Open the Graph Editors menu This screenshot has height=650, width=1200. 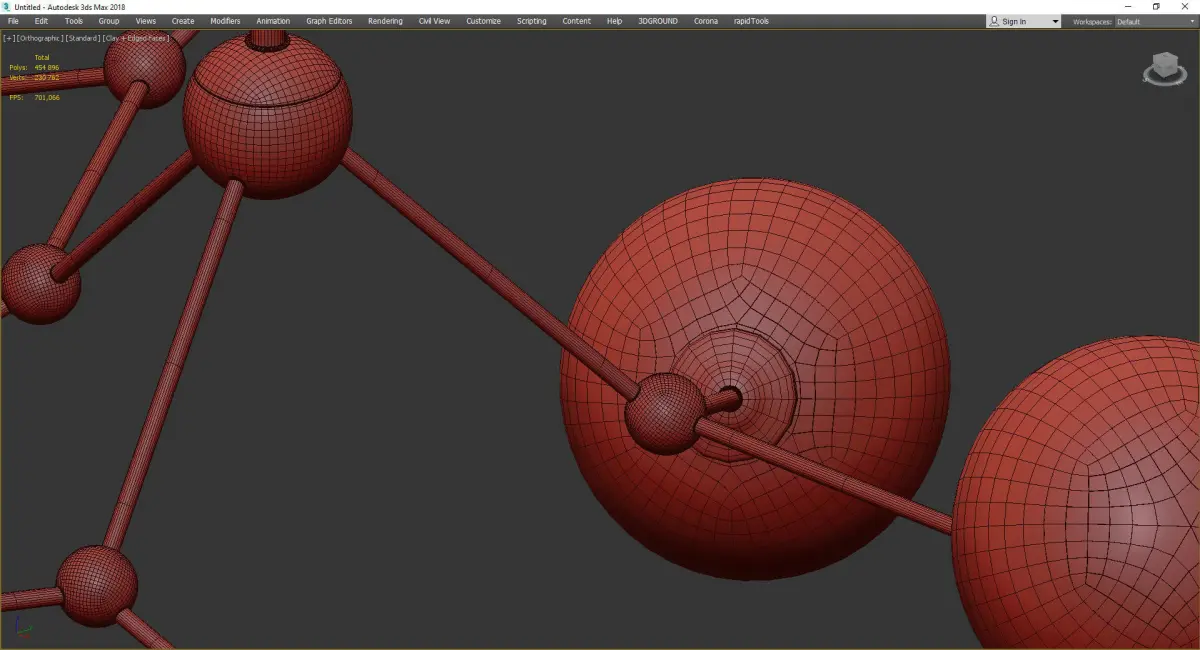click(x=329, y=21)
